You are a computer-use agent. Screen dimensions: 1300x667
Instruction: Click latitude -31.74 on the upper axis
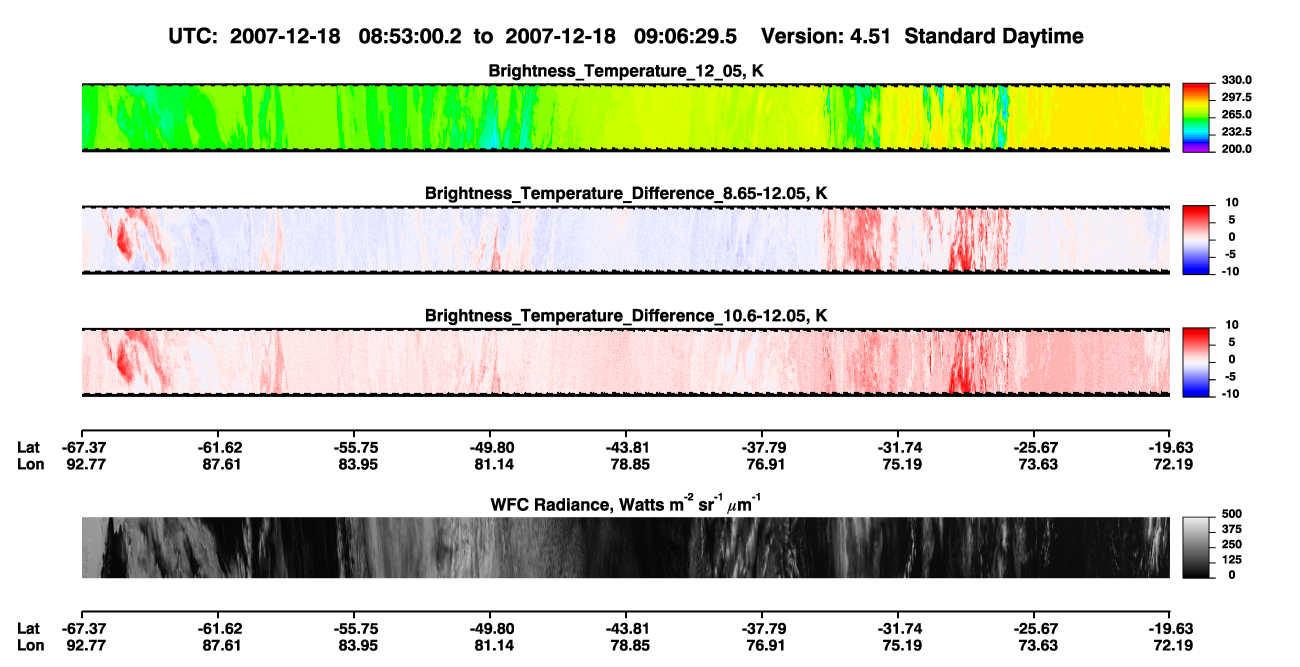898,447
